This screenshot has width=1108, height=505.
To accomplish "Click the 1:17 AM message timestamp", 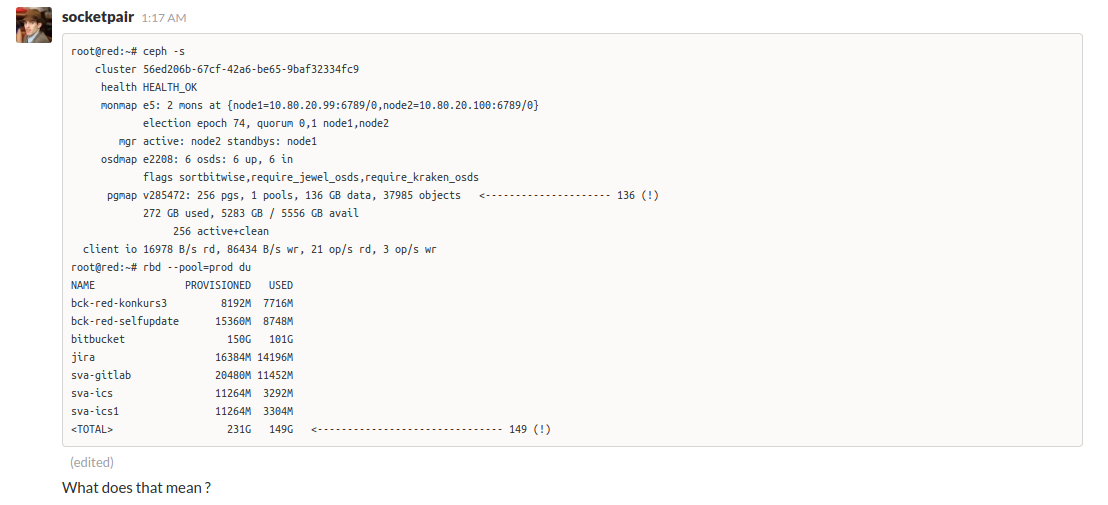I will pos(164,18).
